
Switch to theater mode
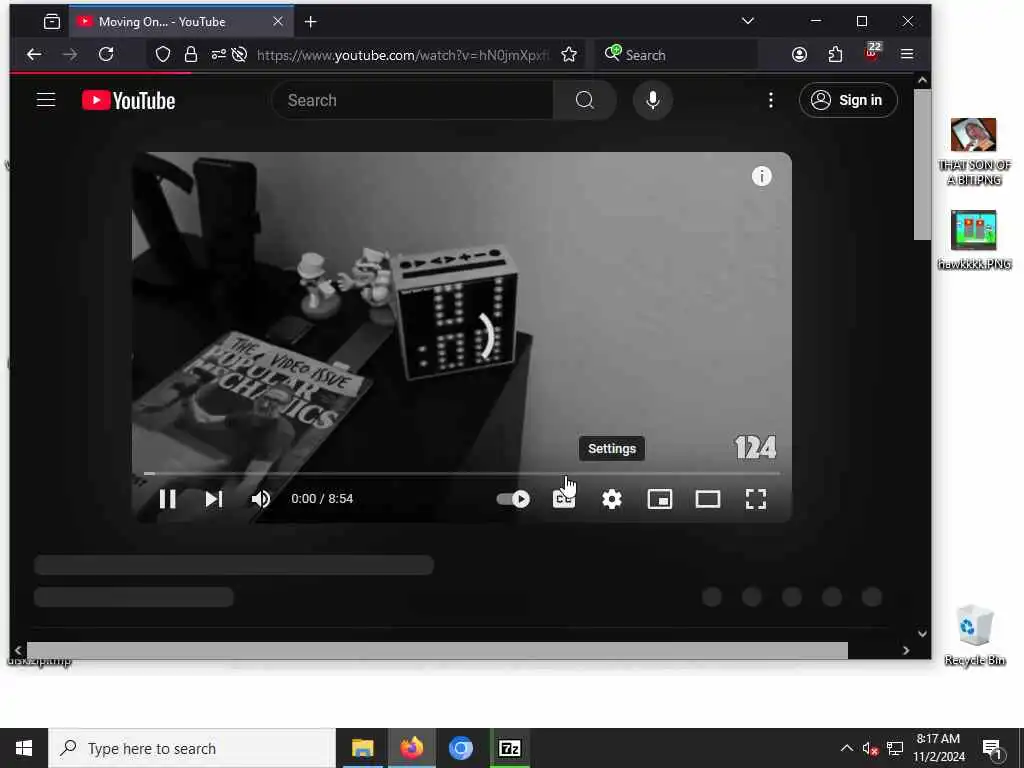(708, 500)
